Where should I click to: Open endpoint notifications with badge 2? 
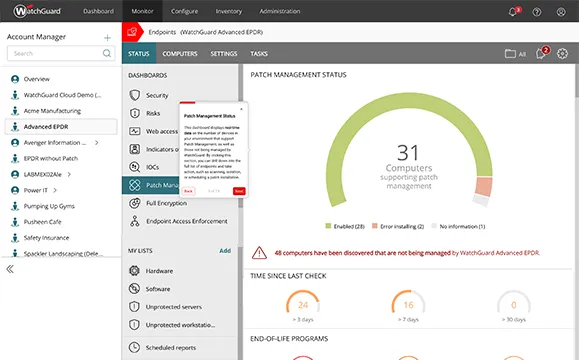click(x=542, y=53)
